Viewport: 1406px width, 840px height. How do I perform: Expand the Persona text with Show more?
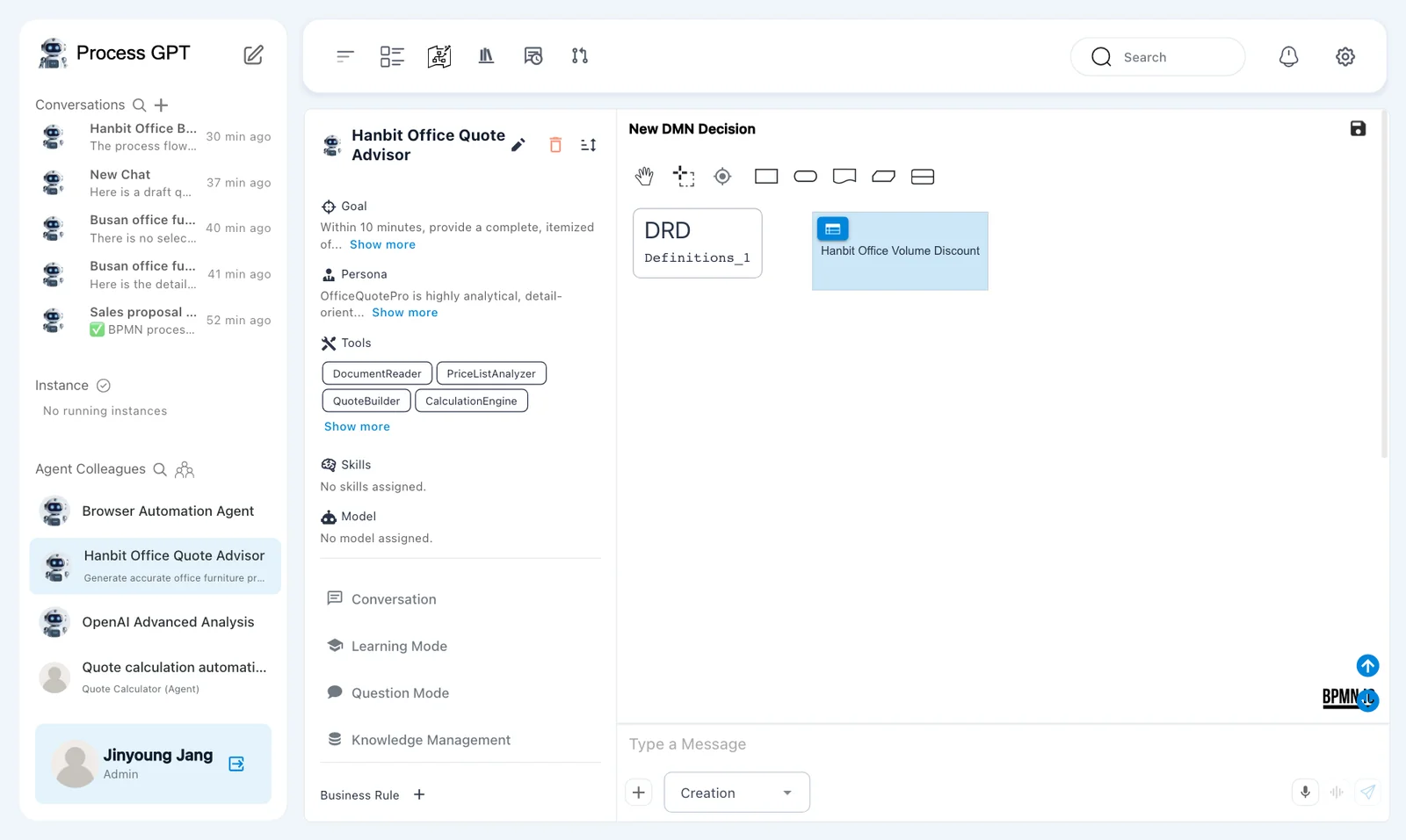click(x=404, y=312)
